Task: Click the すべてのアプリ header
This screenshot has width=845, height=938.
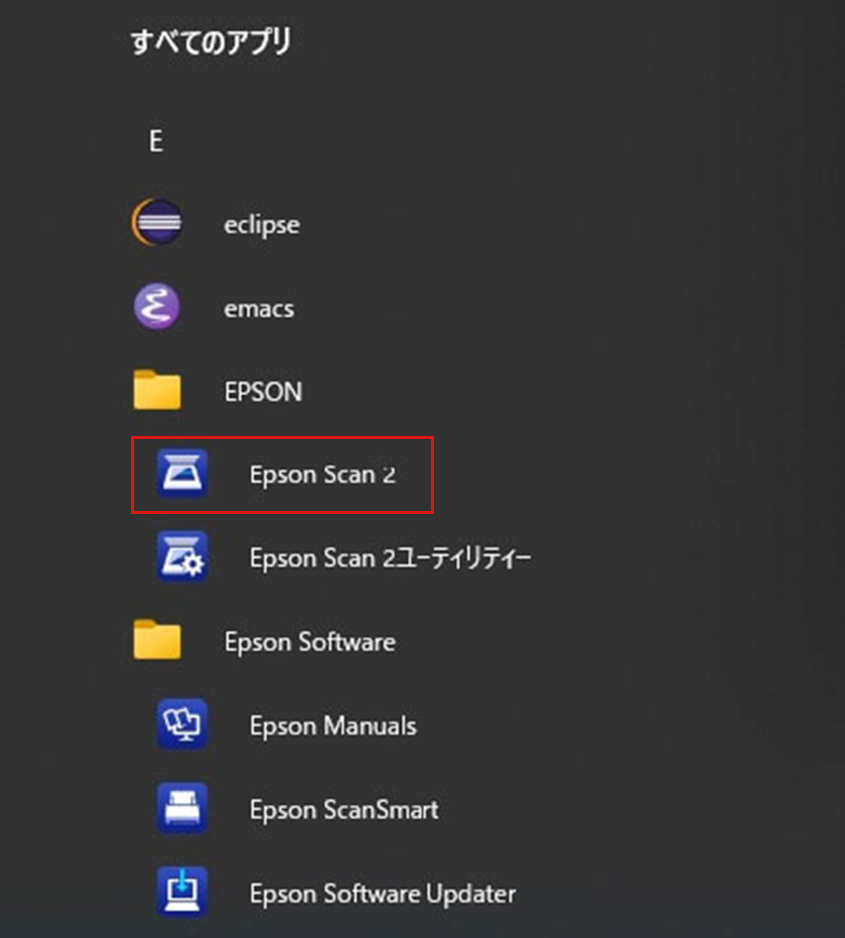Action: click(211, 42)
